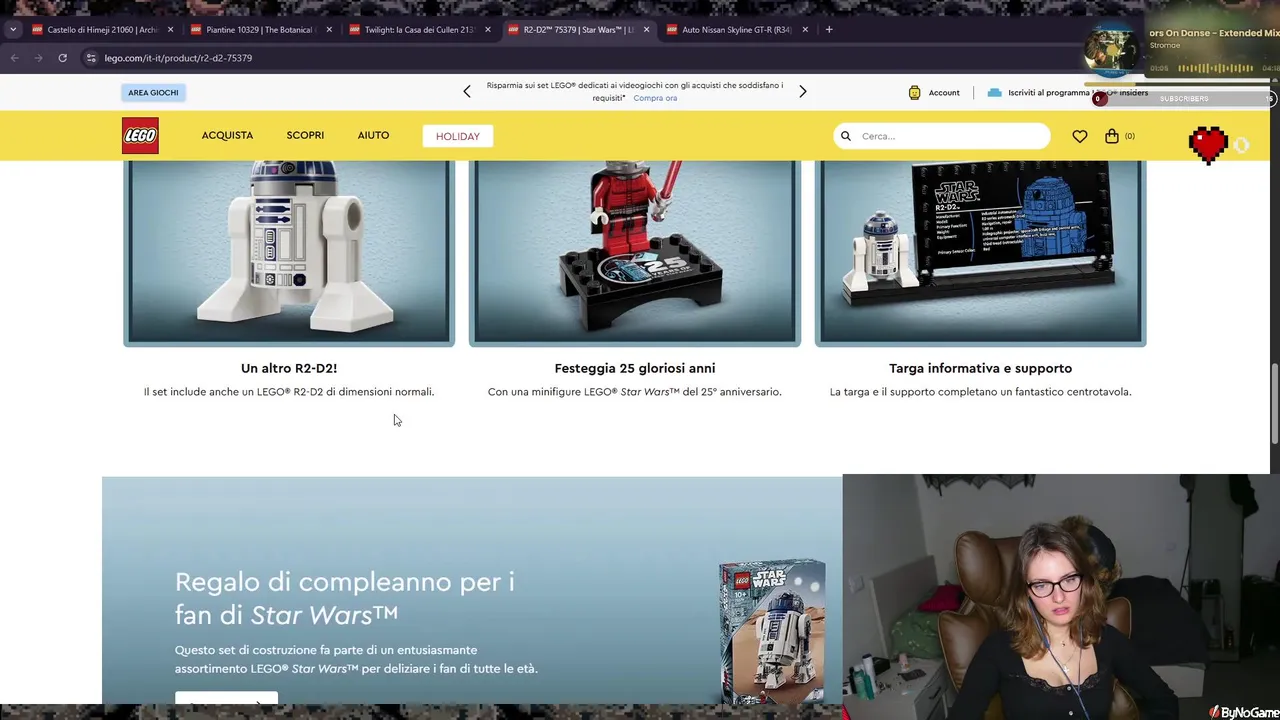Click the LEGO Insiders program icon
The width and height of the screenshot is (1280, 720).
[994, 92]
